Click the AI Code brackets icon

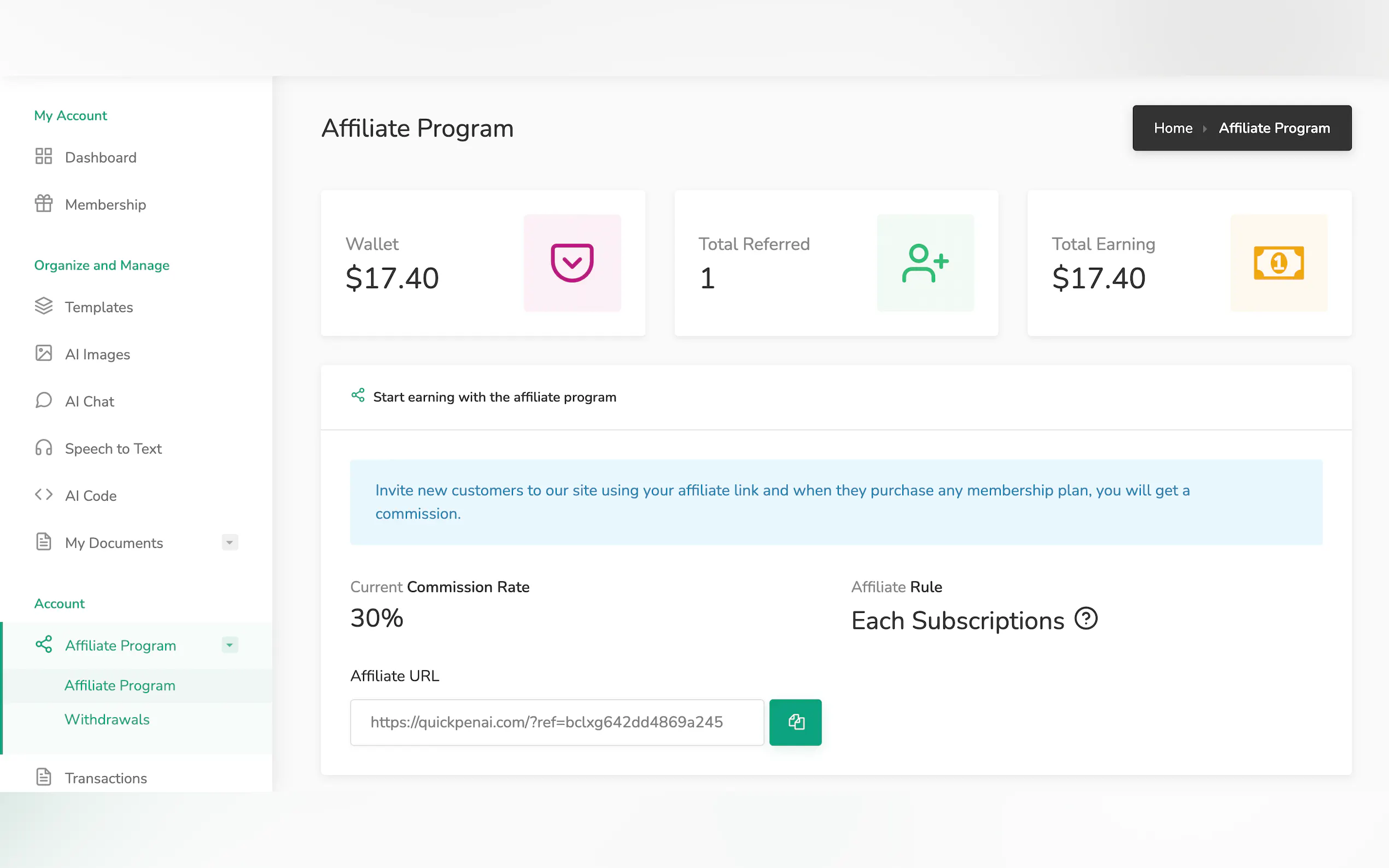[44, 495]
